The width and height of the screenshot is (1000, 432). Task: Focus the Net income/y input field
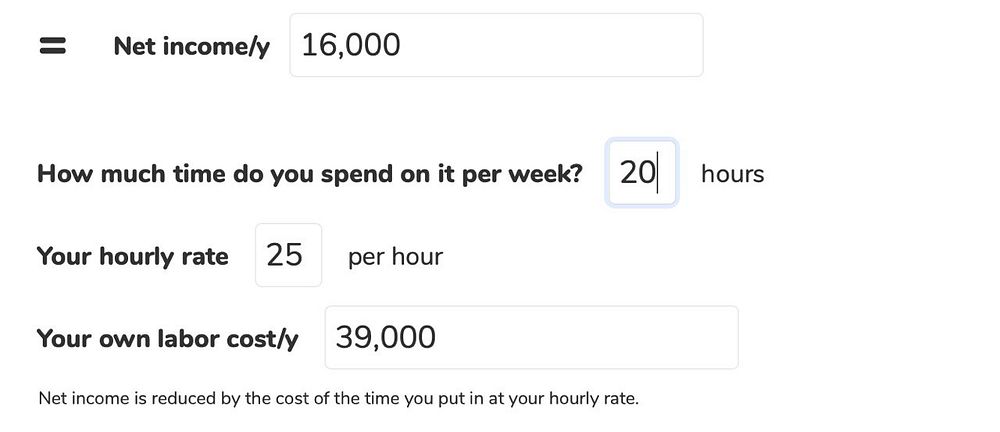[496, 45]
